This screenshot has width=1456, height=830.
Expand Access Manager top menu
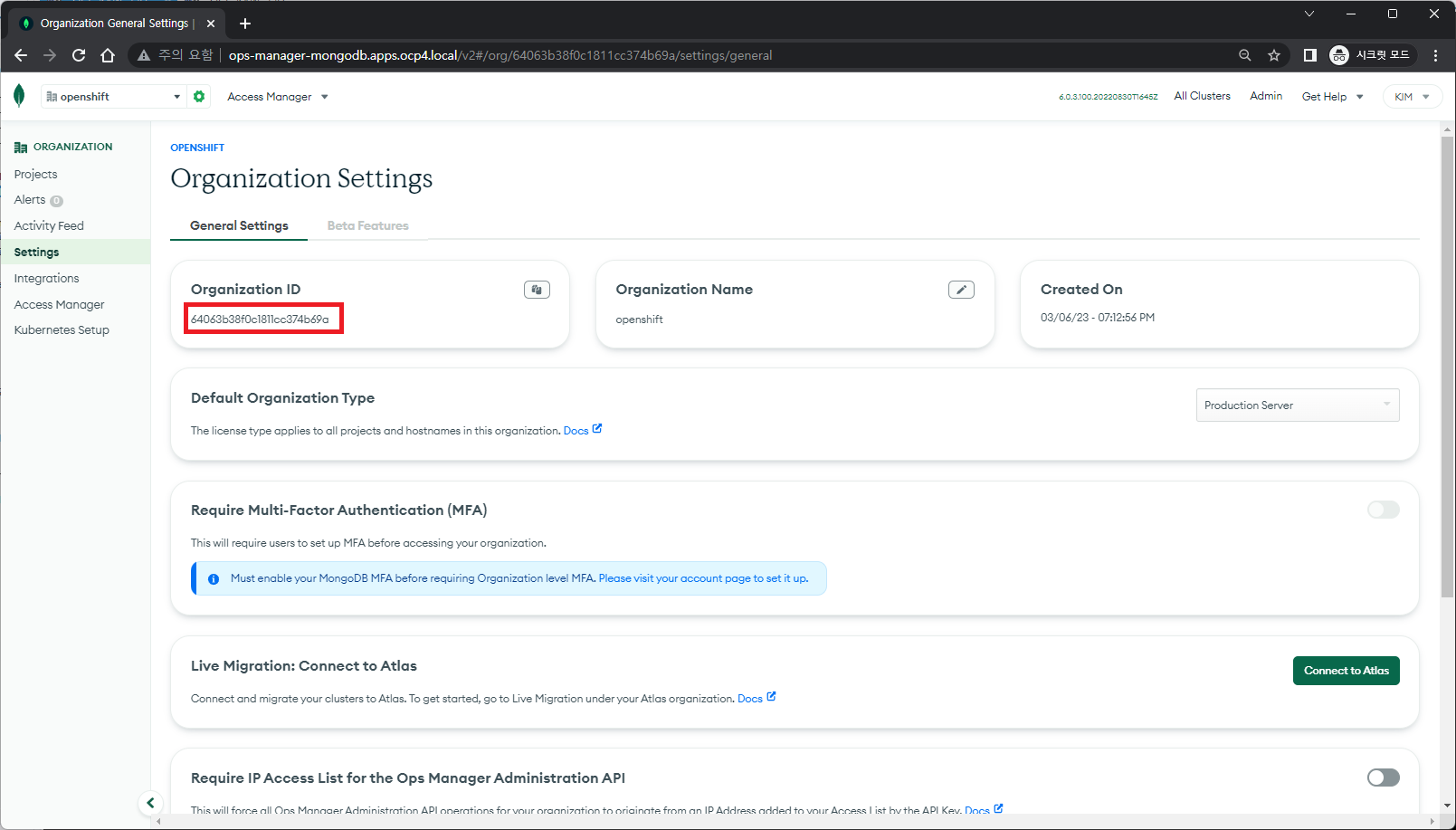[278, 97]
